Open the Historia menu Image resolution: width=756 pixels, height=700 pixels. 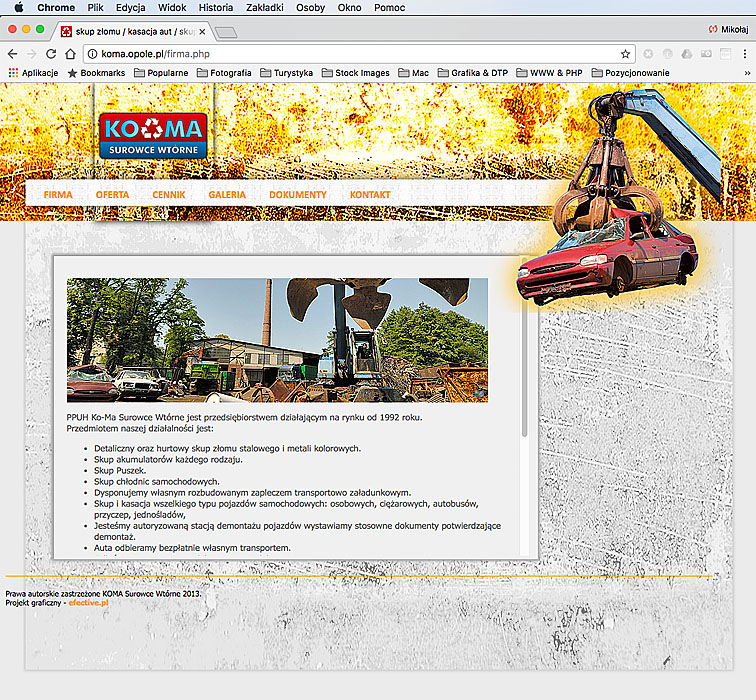216,8
